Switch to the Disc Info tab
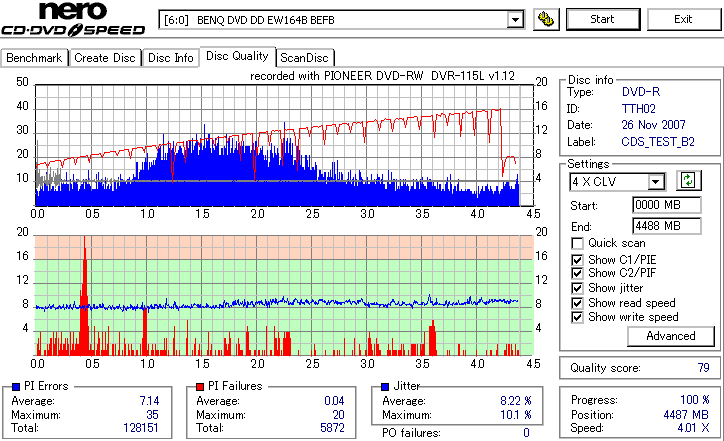Screen dimensions: 724x441 (x=171, y=58)
